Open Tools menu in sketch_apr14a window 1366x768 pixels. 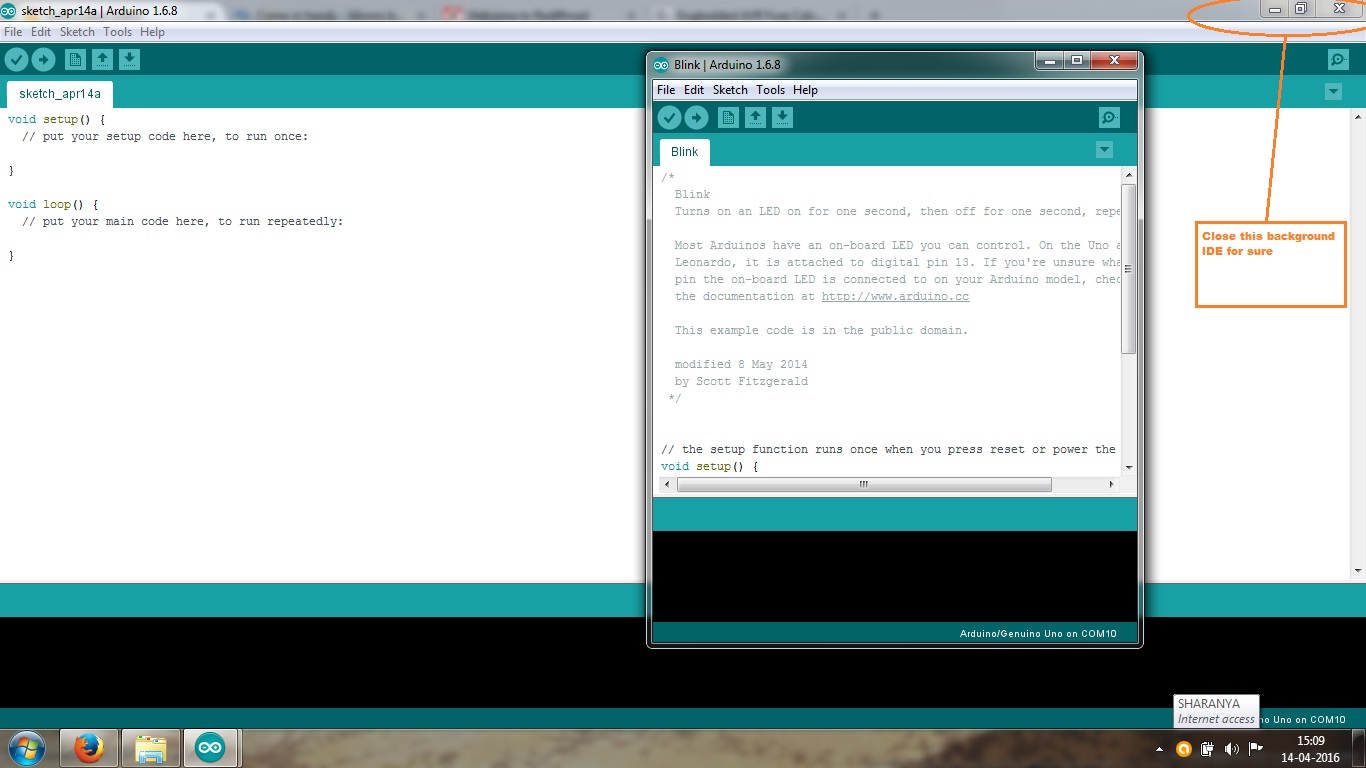(x=117, y=32)
